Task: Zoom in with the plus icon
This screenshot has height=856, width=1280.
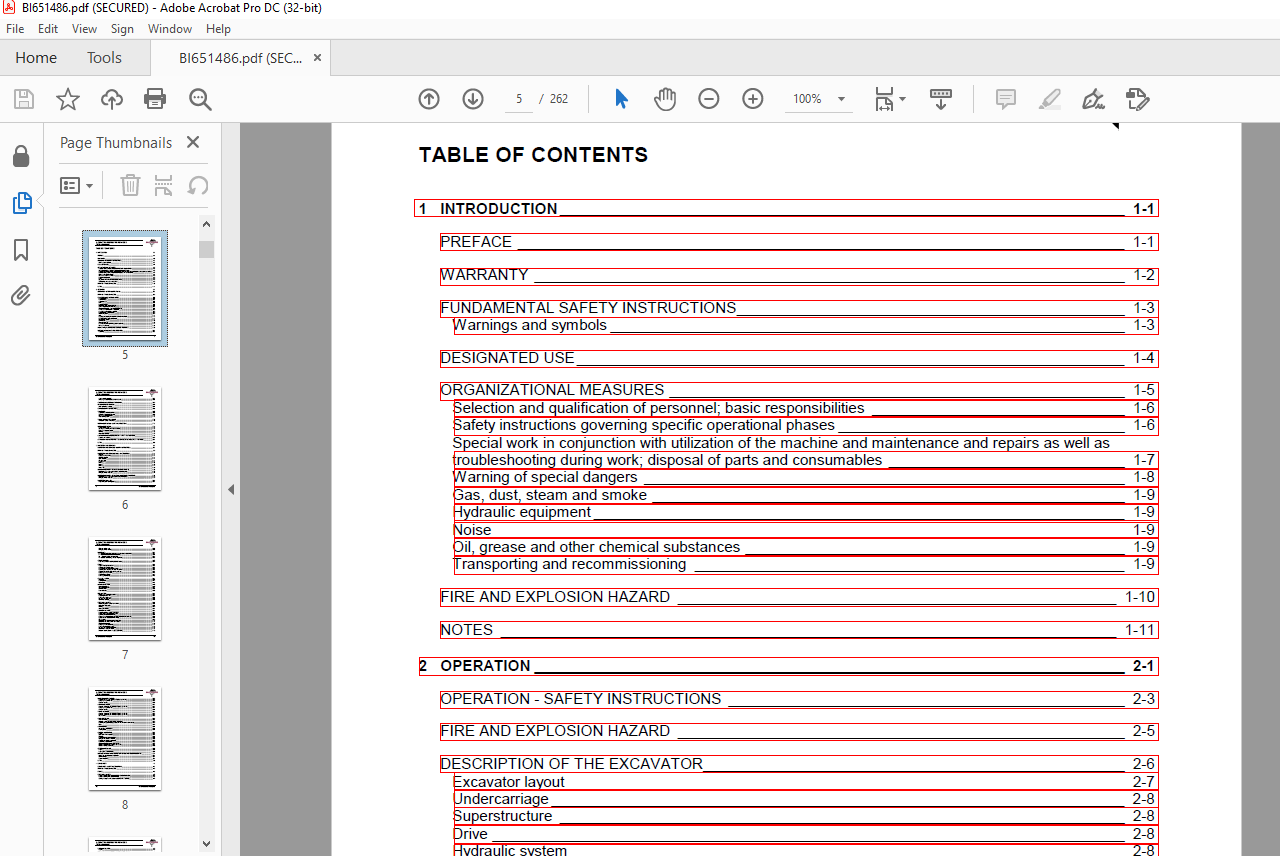Action: (753, 99)
